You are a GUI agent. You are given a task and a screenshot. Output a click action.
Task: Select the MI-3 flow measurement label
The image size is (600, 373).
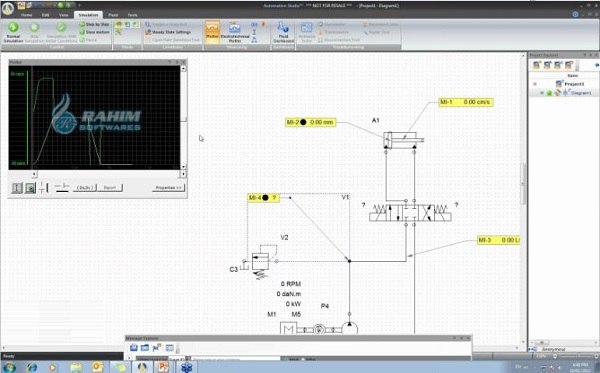[499, 240]
